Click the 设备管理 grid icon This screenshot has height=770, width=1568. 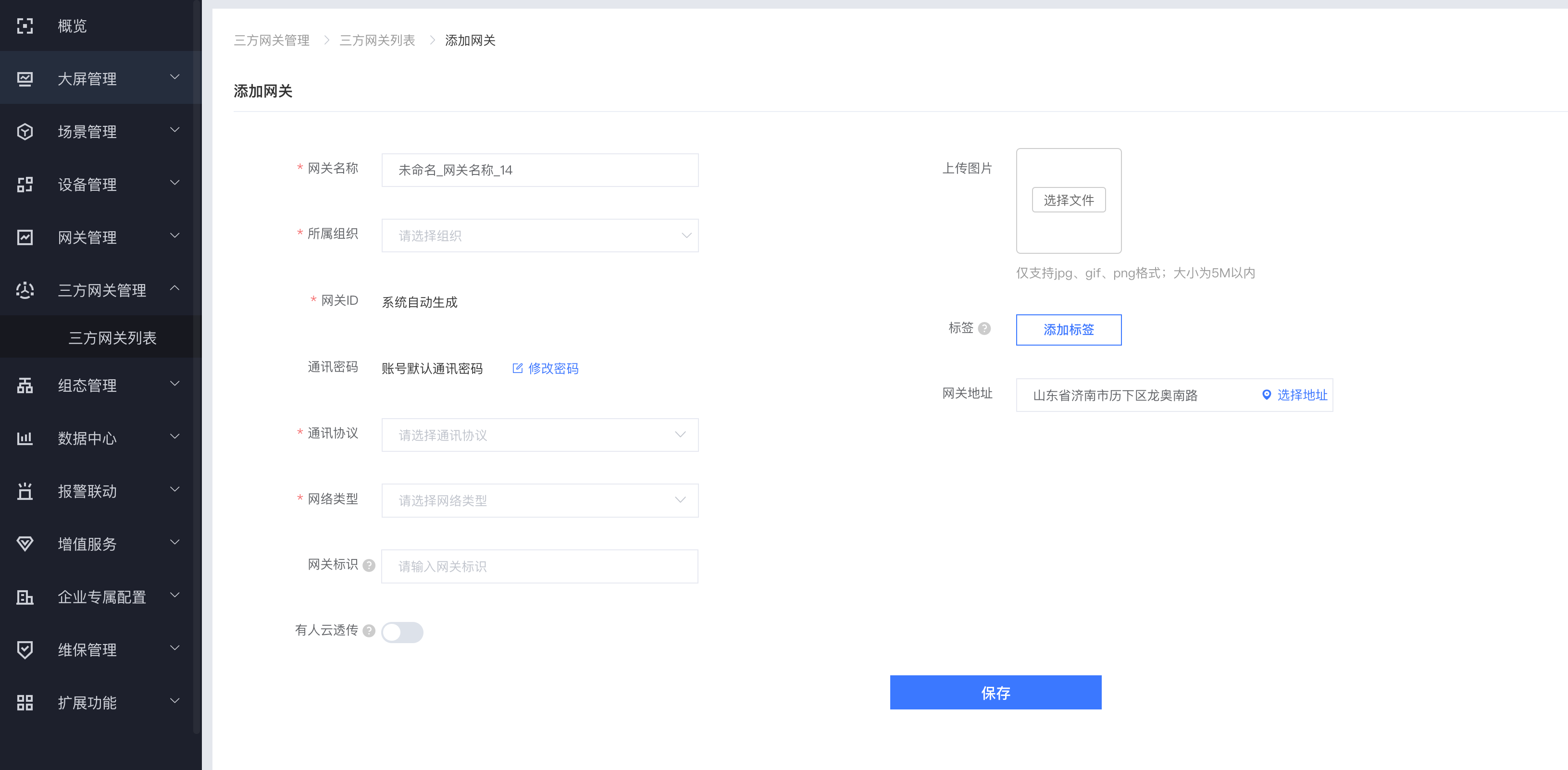click(x=25, y=185)
